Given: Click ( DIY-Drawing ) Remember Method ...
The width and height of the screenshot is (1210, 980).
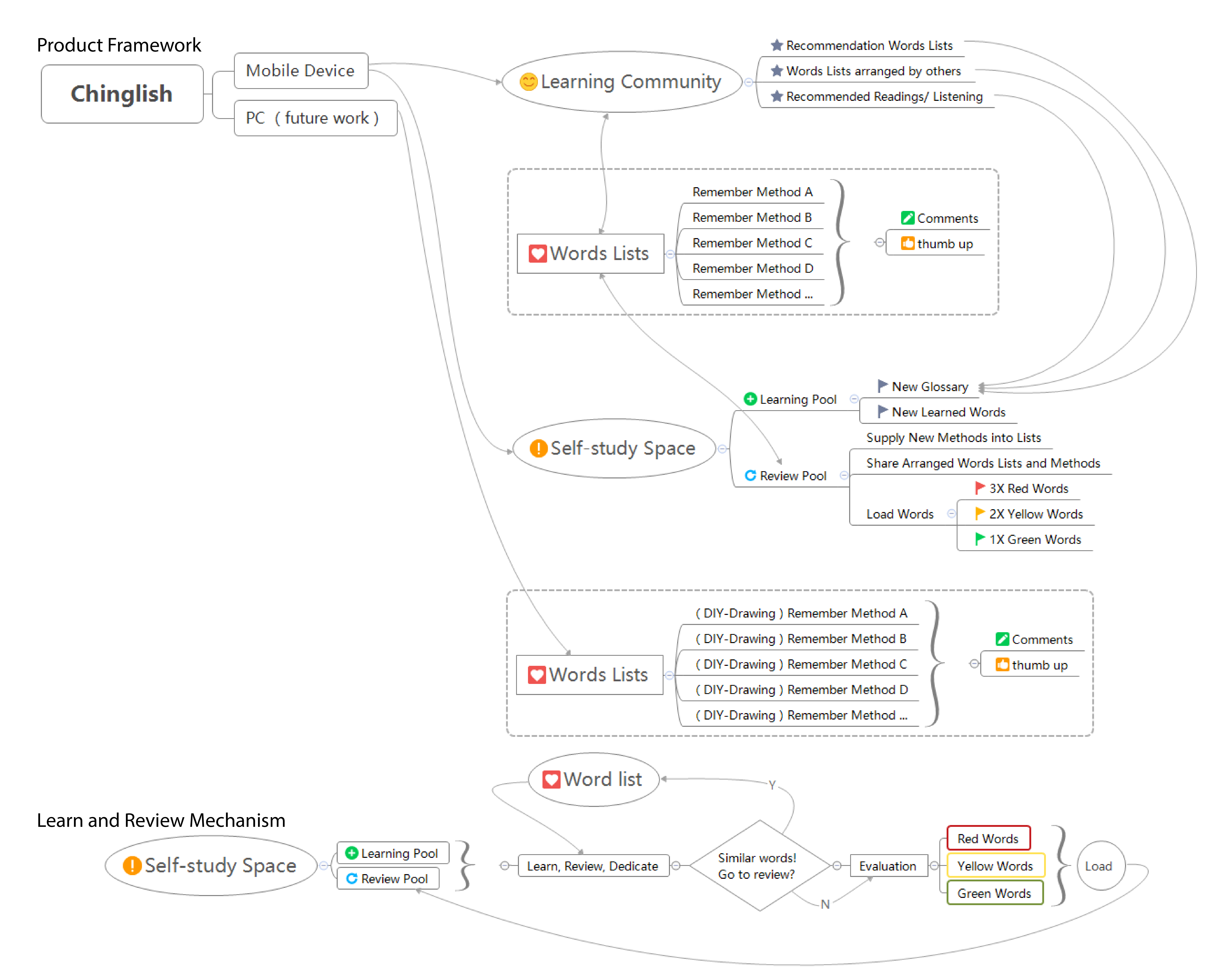Looking at the screenshot, I should point(801,715).
